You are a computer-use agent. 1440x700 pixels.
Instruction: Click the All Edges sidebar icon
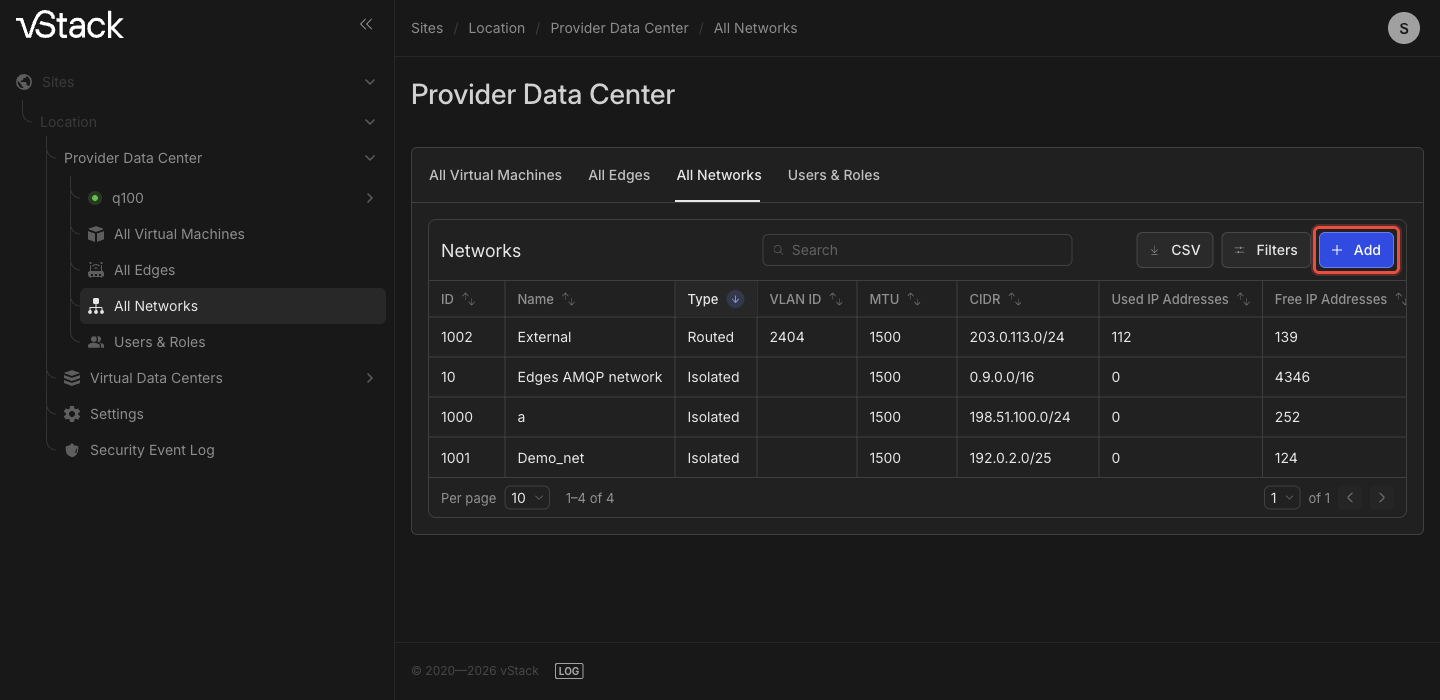coord(96,270)
